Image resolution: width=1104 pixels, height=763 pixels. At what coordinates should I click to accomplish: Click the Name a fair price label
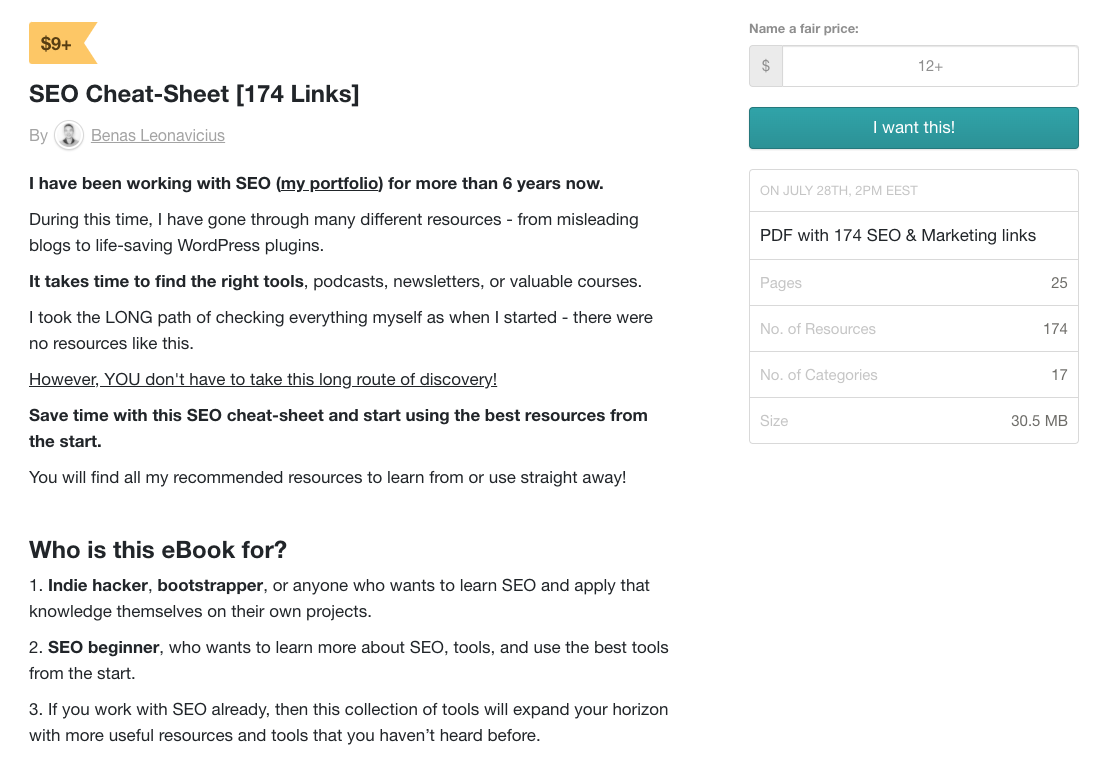coord(804,28)
